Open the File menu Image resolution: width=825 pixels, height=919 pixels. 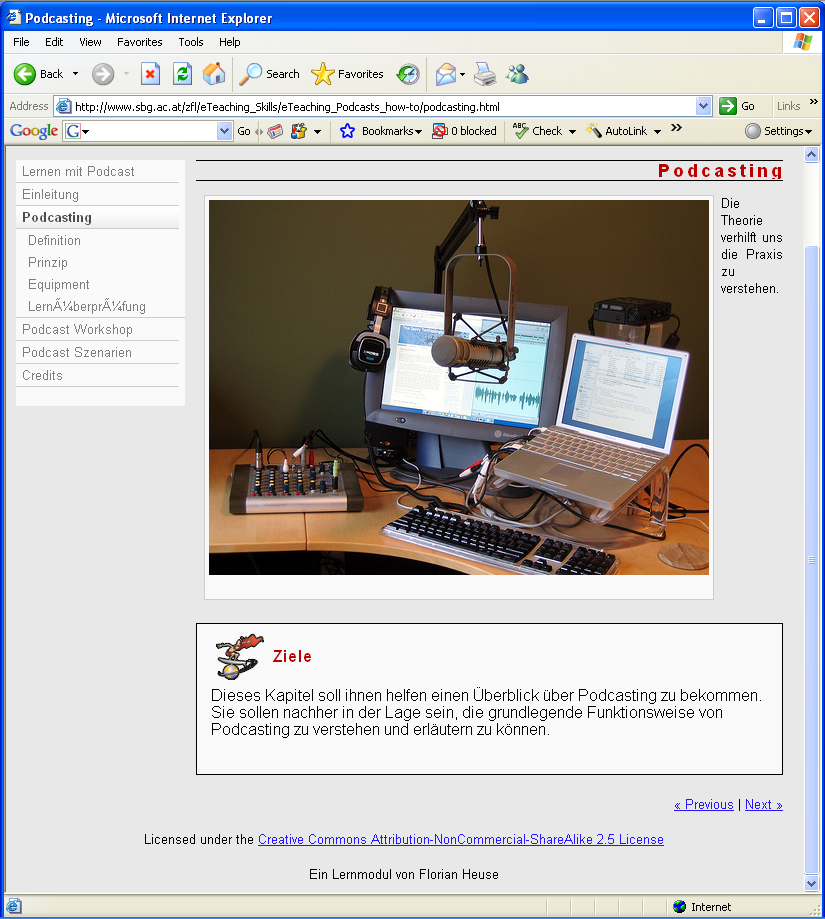click(x=21, y=42)
